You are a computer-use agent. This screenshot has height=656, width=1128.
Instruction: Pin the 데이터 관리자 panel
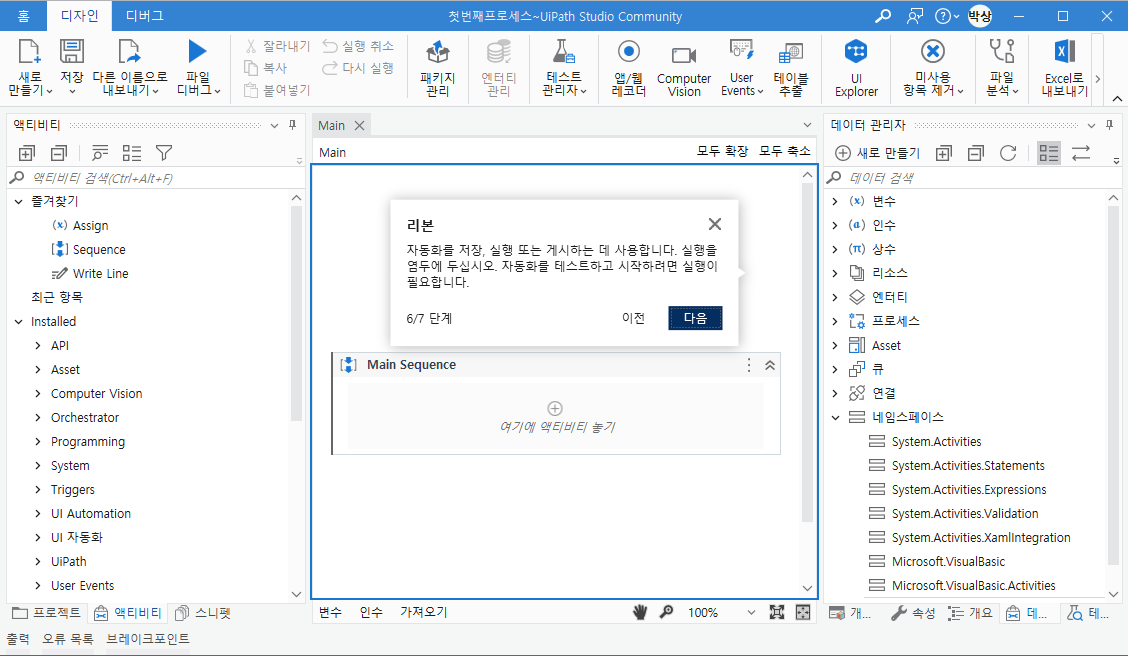click(x=1110, y=125)
